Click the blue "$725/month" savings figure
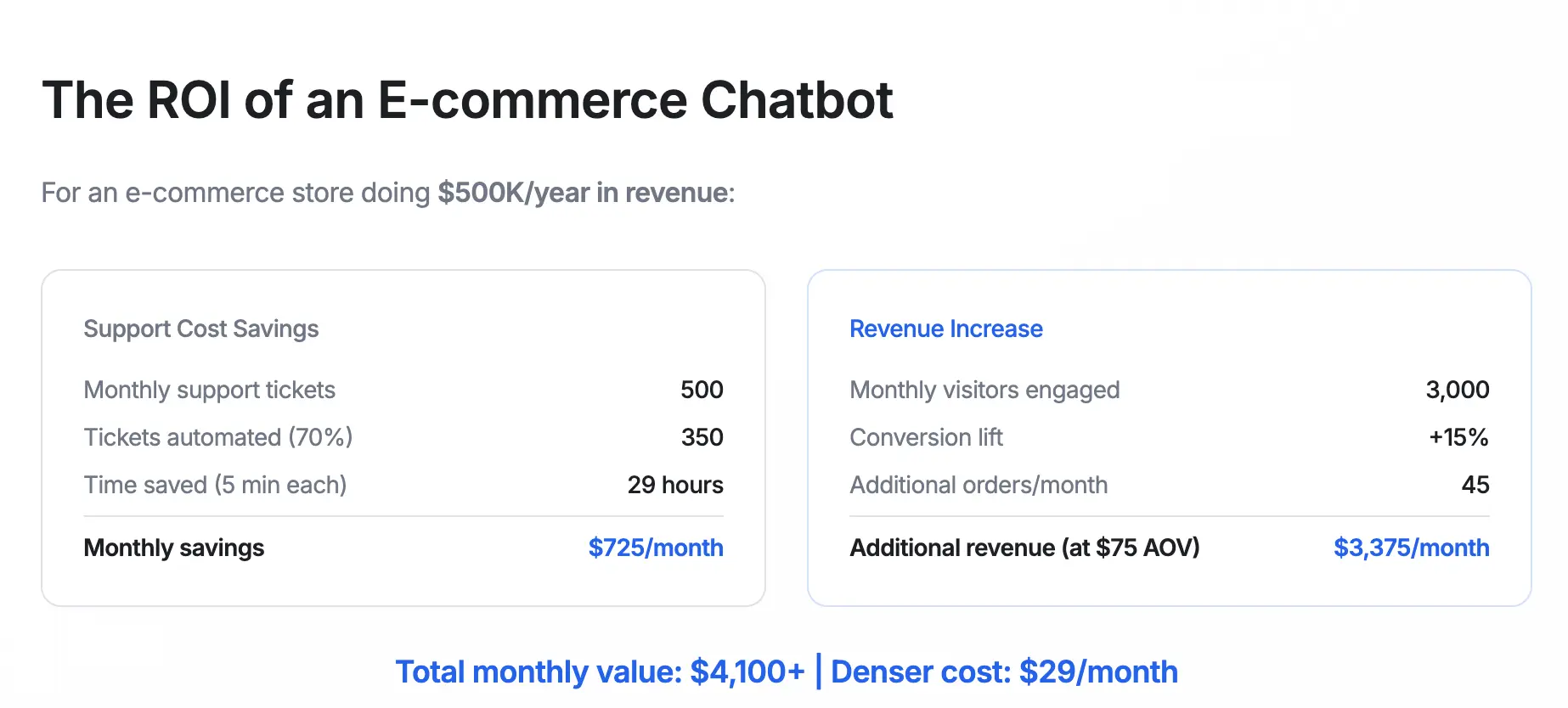The height and width of the screenshot is (708, 1568). tap(656, 548)
